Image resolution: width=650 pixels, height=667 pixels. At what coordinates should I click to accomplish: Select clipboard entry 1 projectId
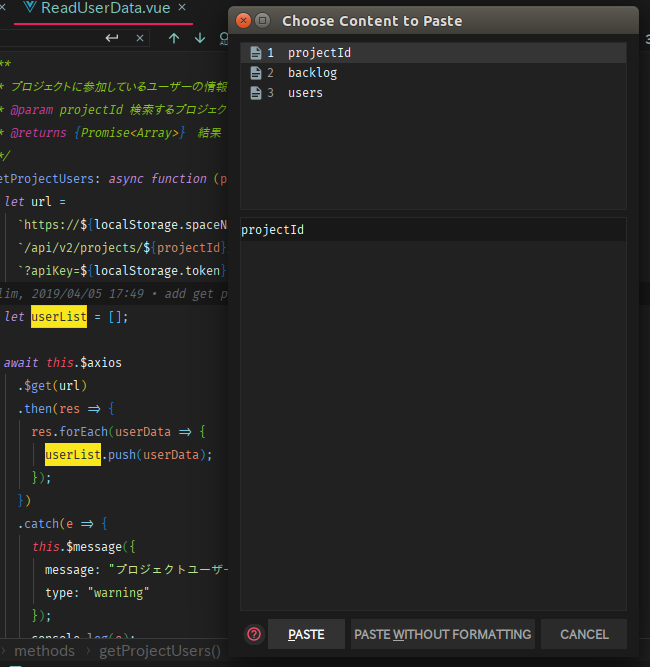433,53
